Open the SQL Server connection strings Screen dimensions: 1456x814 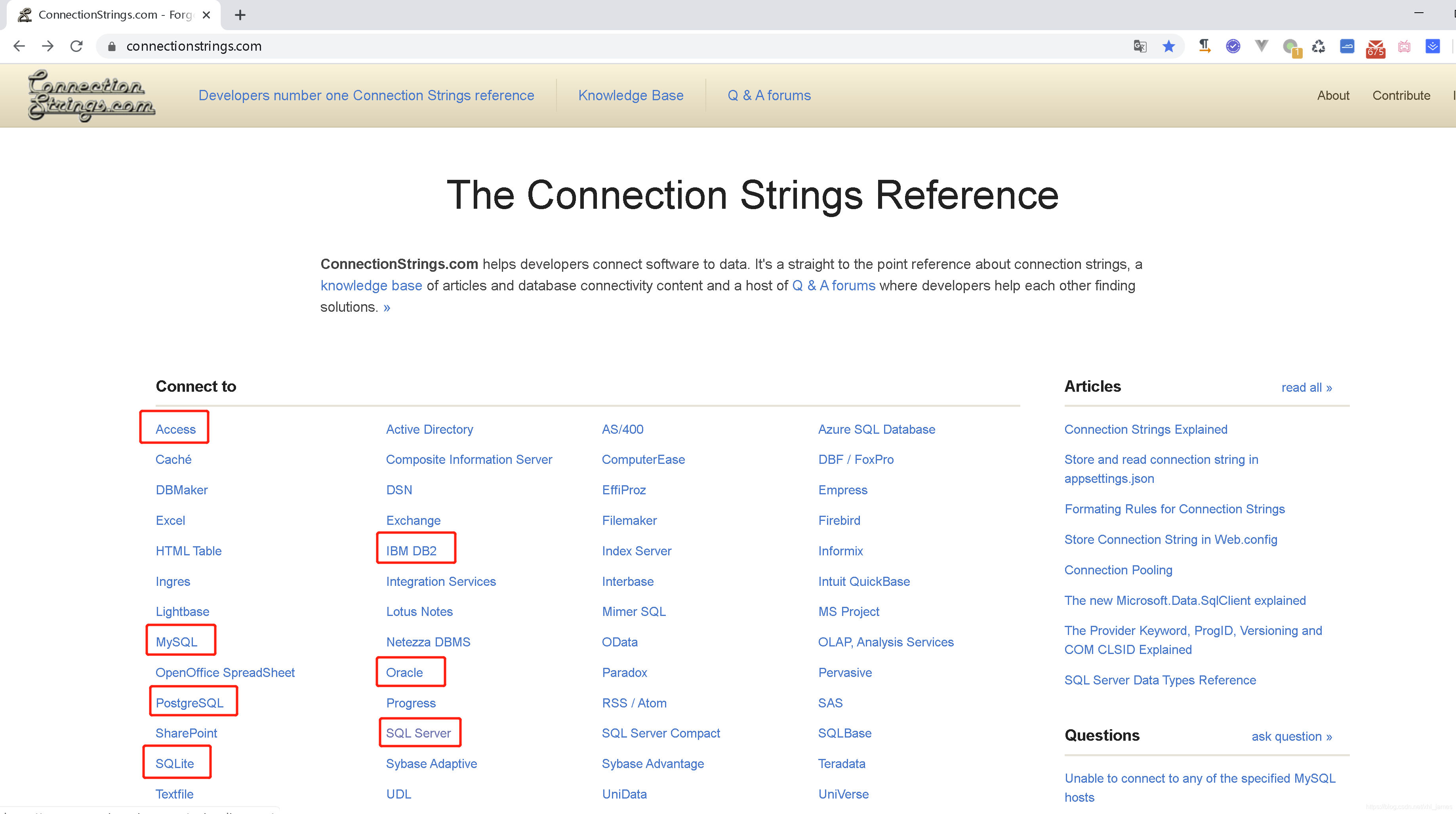pos(418,733)
